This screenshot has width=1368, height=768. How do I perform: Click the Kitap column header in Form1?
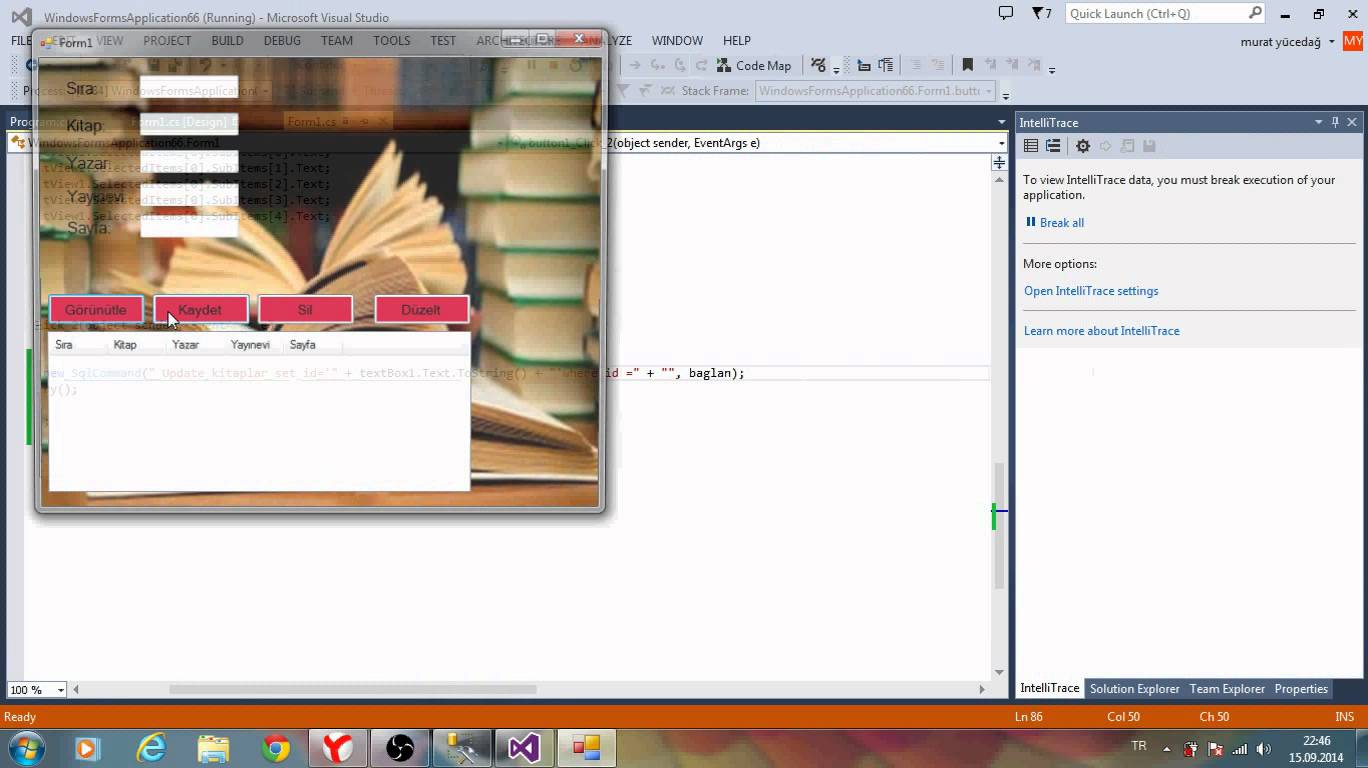[x=136, y=345]
